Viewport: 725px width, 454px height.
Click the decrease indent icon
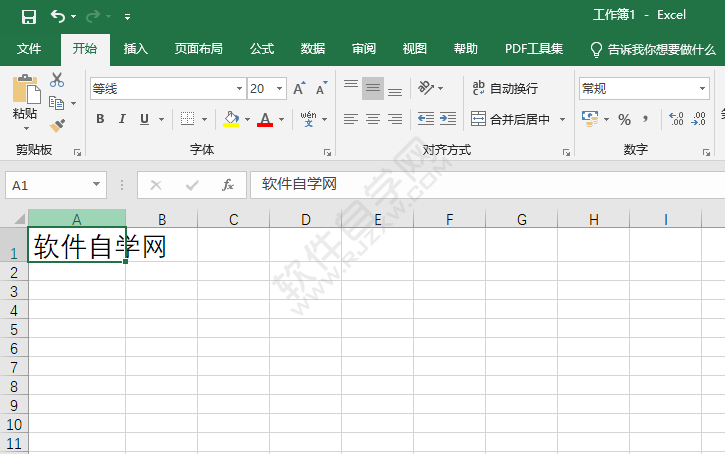(425, 119)
